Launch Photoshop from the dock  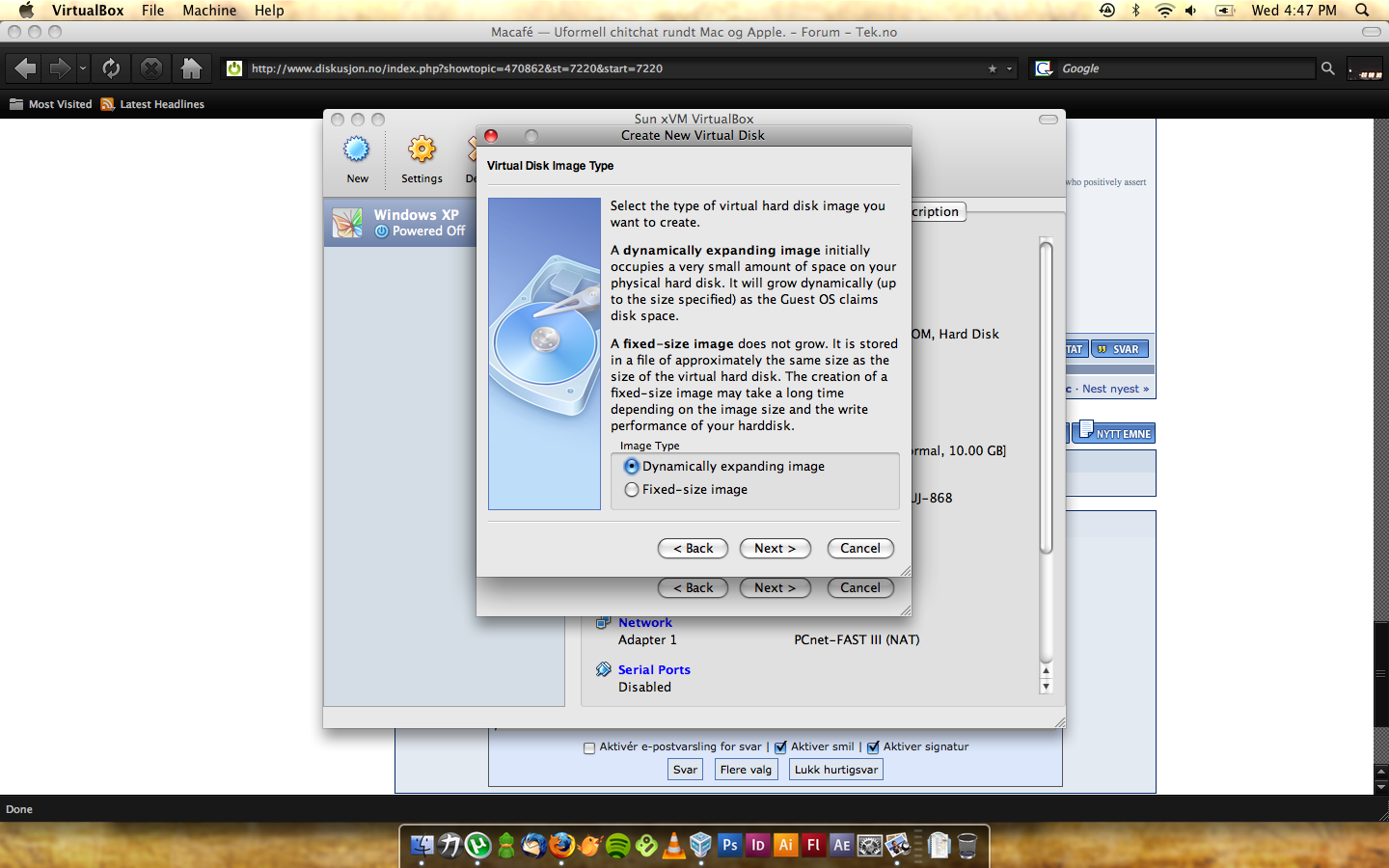[x=730, y=846]
